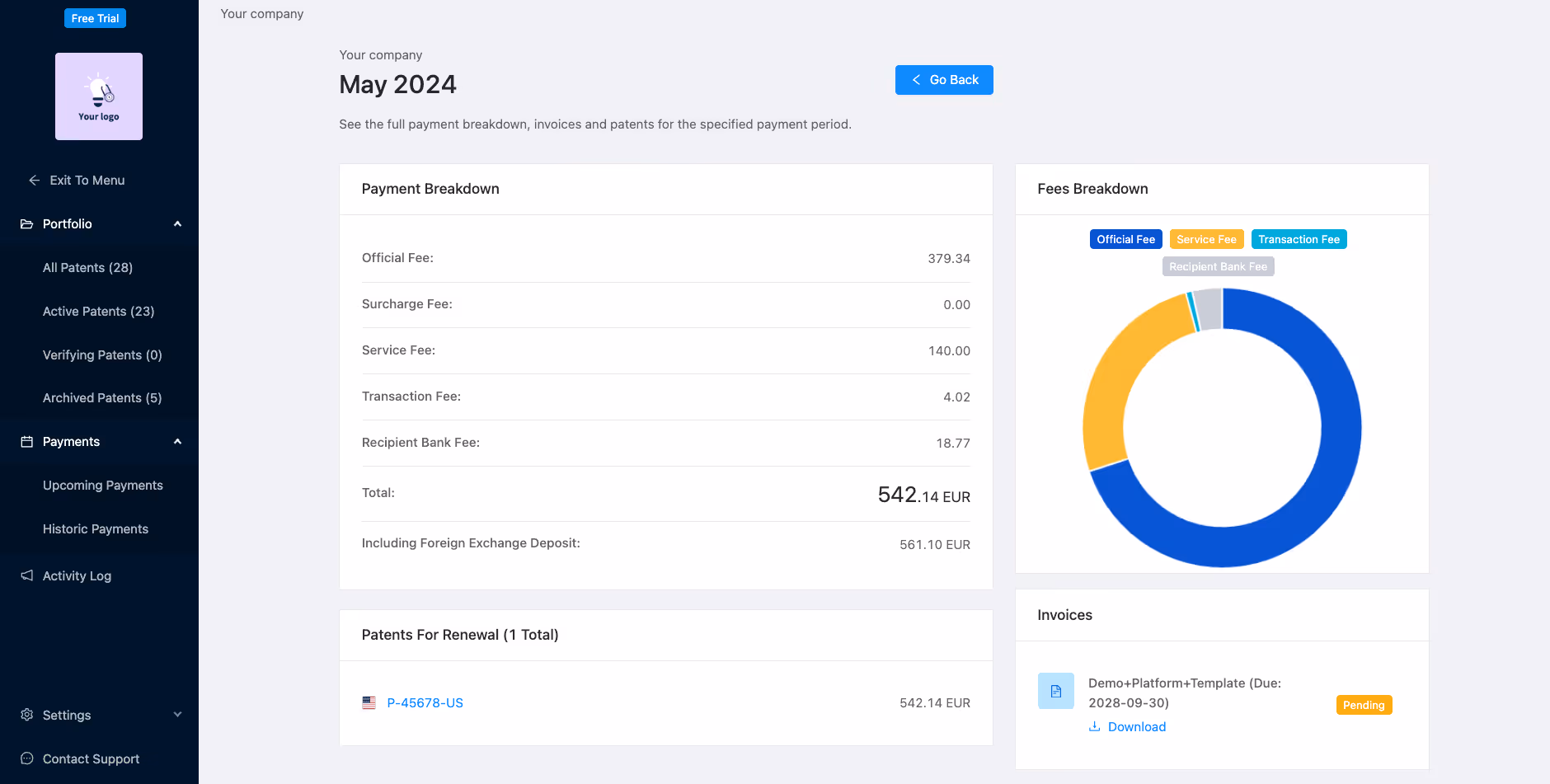Open Archived Patents (5)

coord(102,398)
